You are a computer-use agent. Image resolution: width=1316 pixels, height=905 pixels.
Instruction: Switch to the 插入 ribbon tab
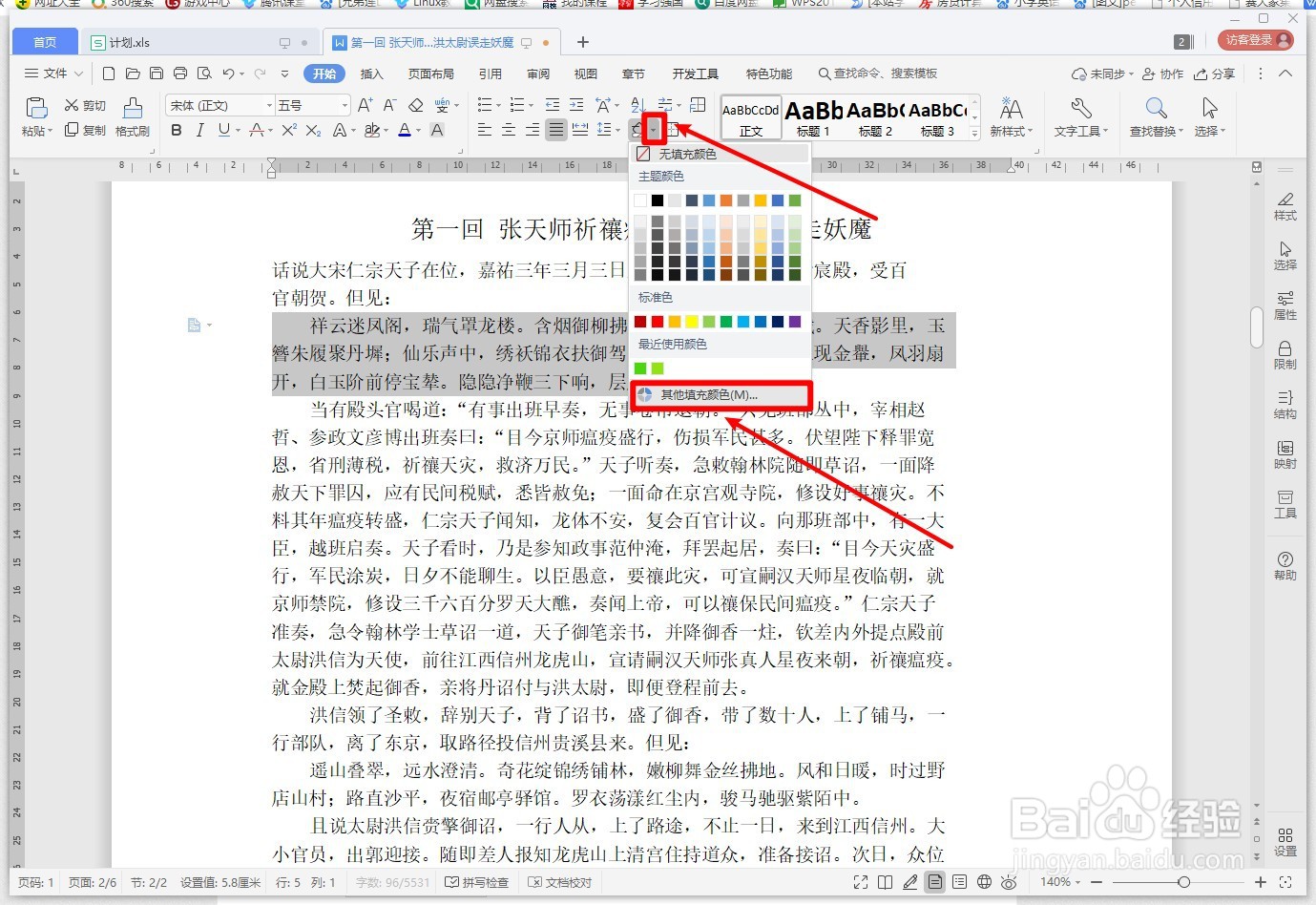[371, 73]
